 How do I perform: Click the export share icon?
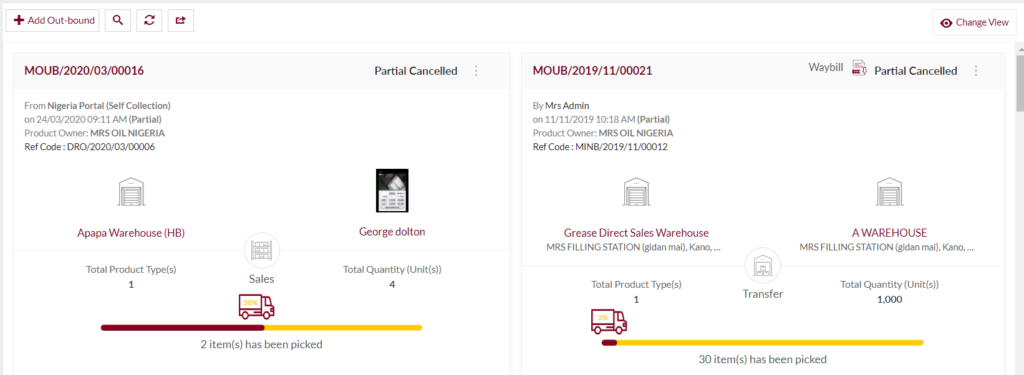click(180, 20)
